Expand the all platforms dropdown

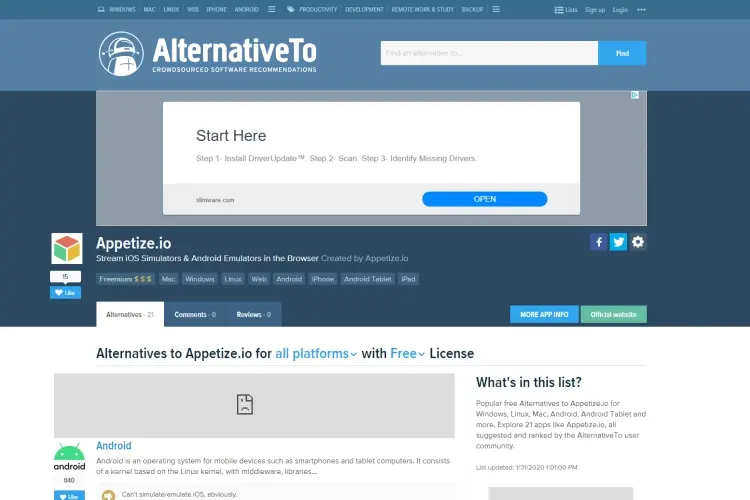click(316, 354)
